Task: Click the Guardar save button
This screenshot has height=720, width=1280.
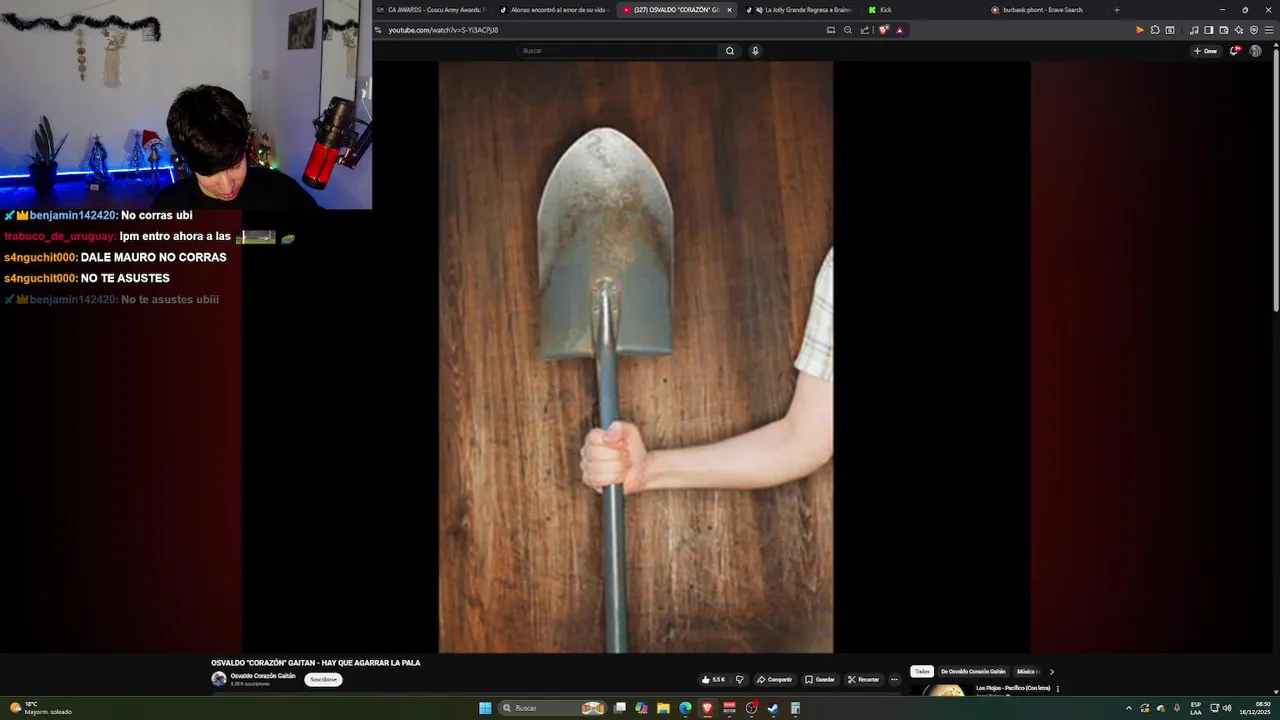Action: point(819,679)
